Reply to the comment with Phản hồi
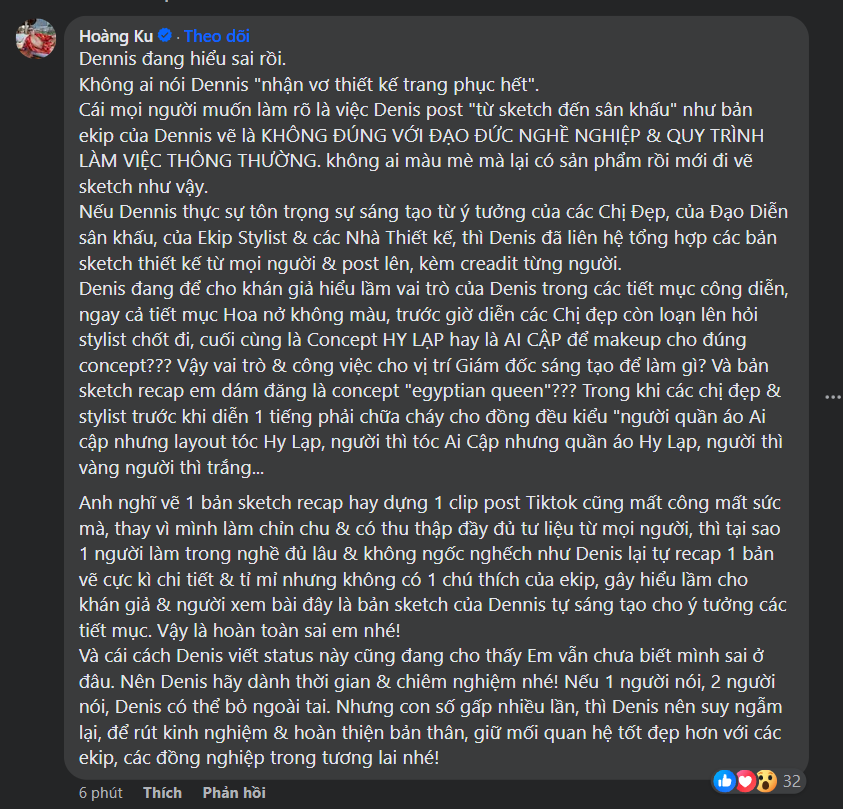The image size is (843, 809). [234, 793]
